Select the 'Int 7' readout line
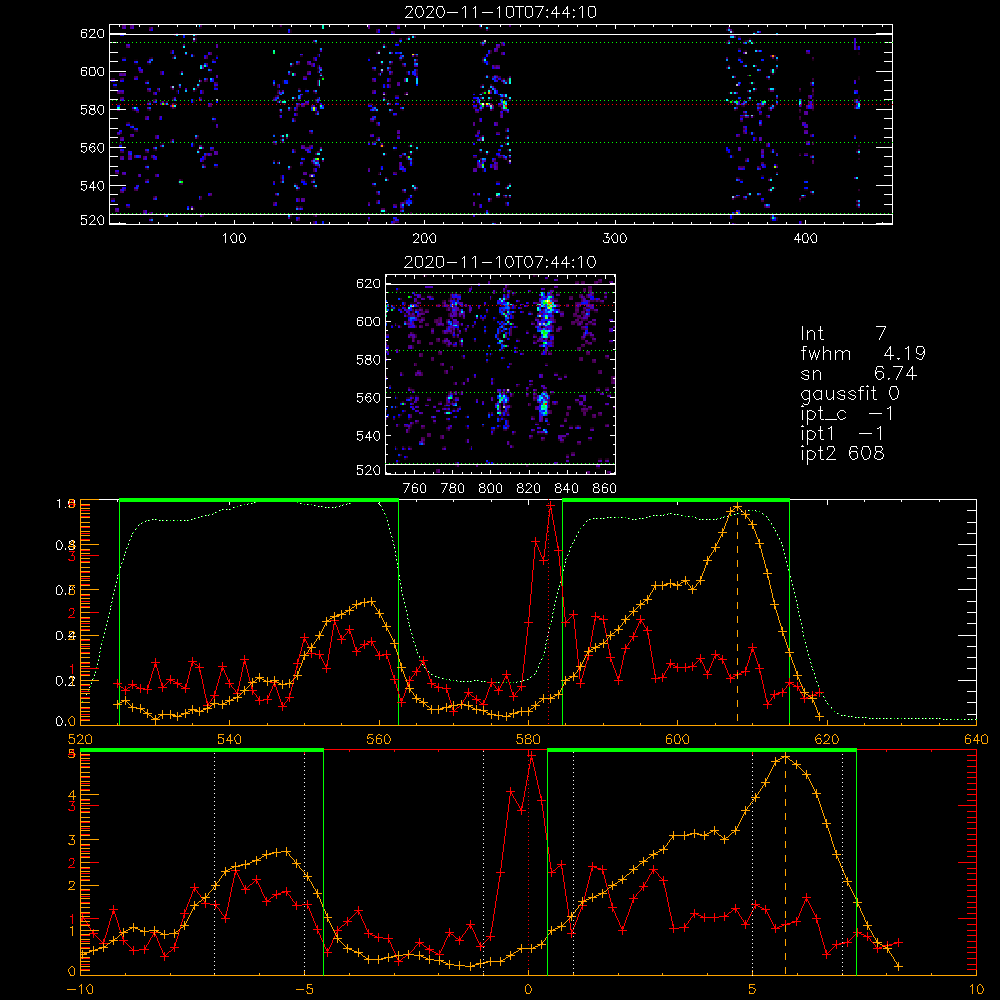 [x=843, y=334]
